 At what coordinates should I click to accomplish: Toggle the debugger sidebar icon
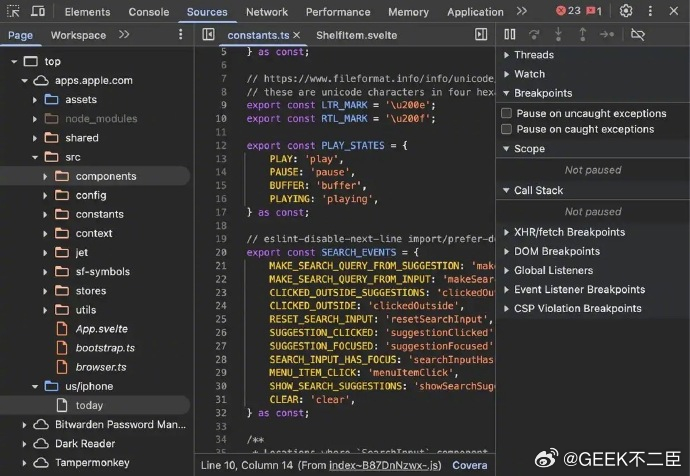click(481, 34)
